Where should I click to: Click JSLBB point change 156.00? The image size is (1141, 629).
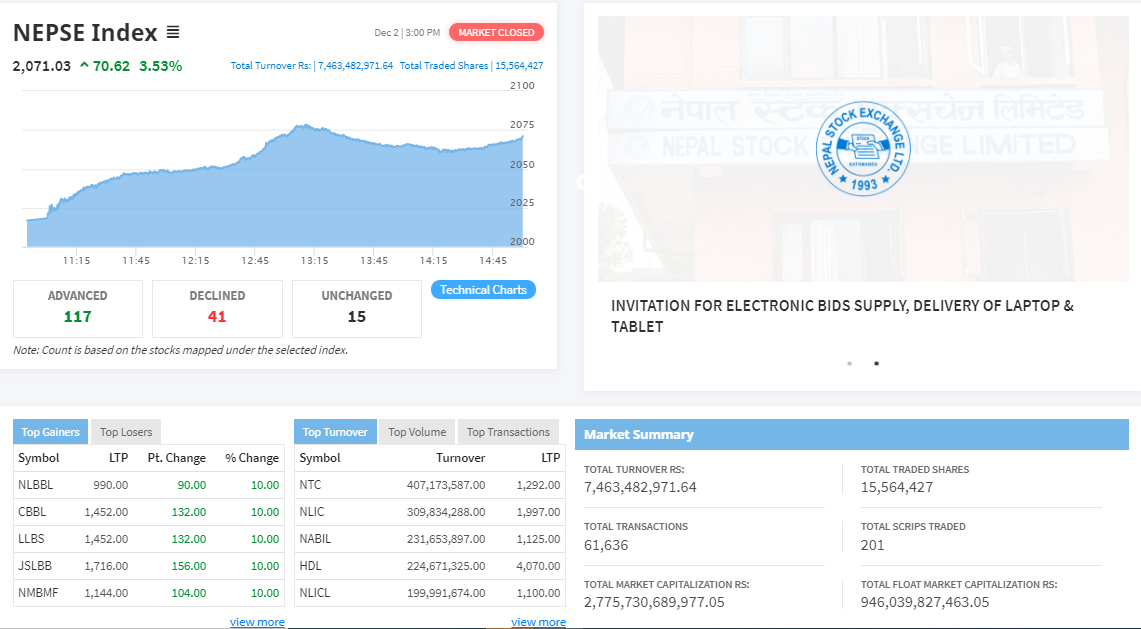[x=189, y=566]
